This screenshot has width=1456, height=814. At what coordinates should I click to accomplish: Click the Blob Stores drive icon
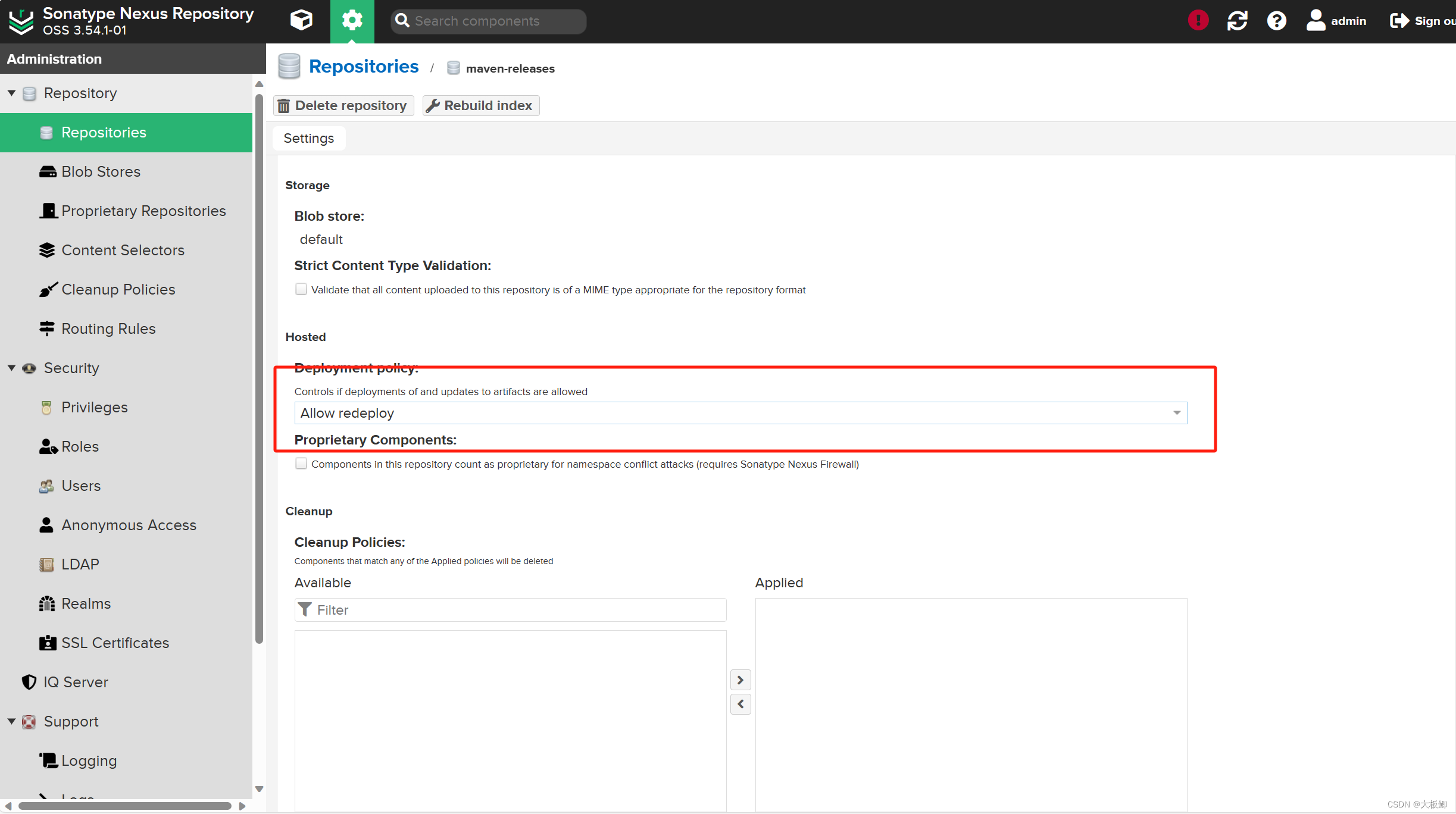(x=48, y=172)
